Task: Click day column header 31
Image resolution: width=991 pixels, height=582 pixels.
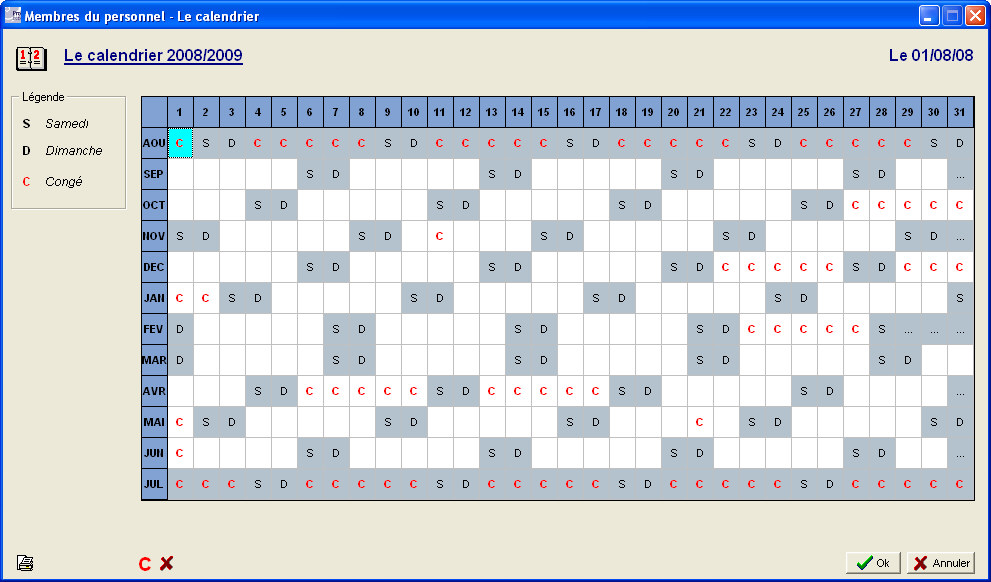Action: 959,112
